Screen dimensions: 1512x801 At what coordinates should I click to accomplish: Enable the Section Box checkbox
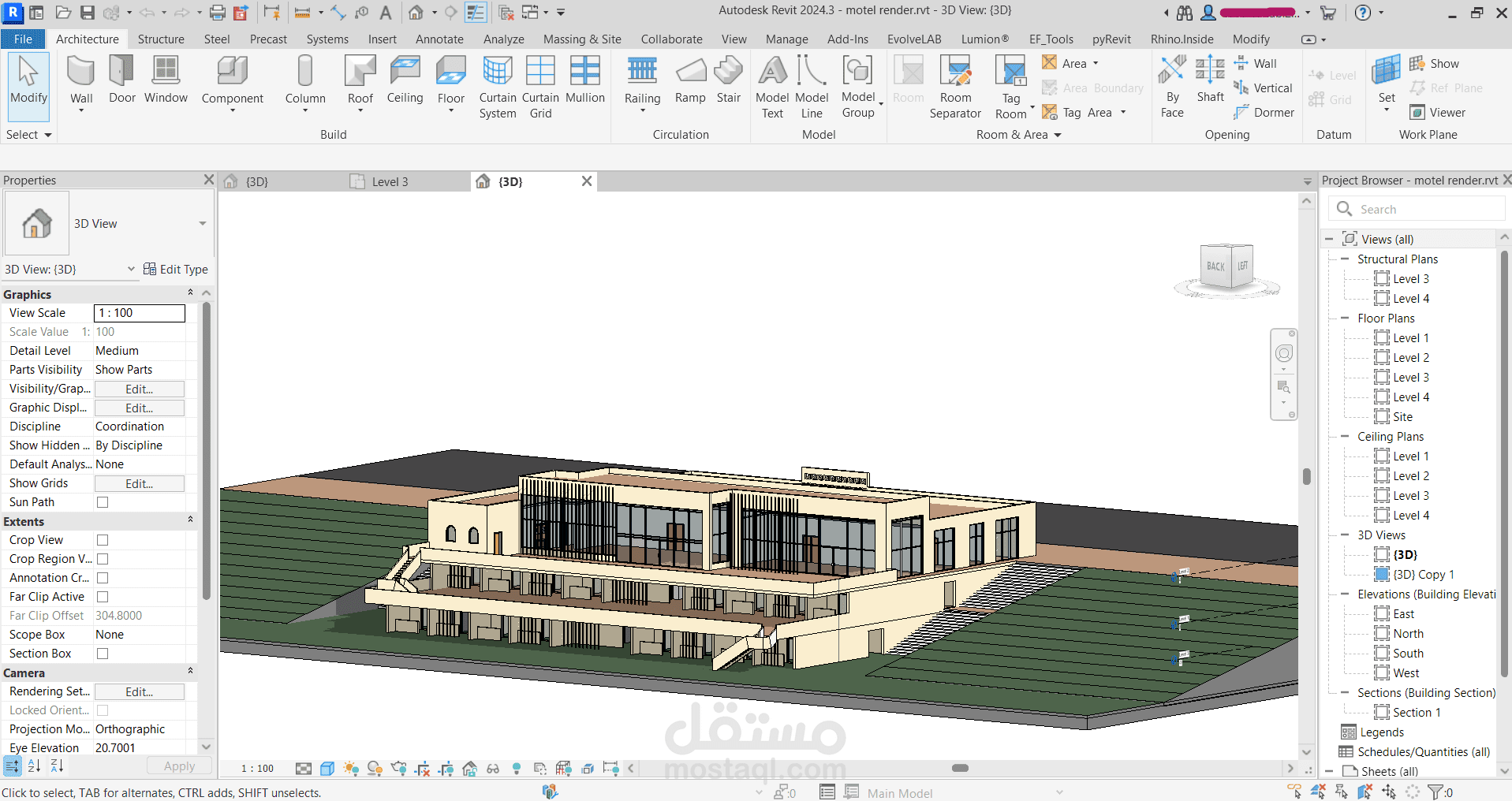coord(103,654)
